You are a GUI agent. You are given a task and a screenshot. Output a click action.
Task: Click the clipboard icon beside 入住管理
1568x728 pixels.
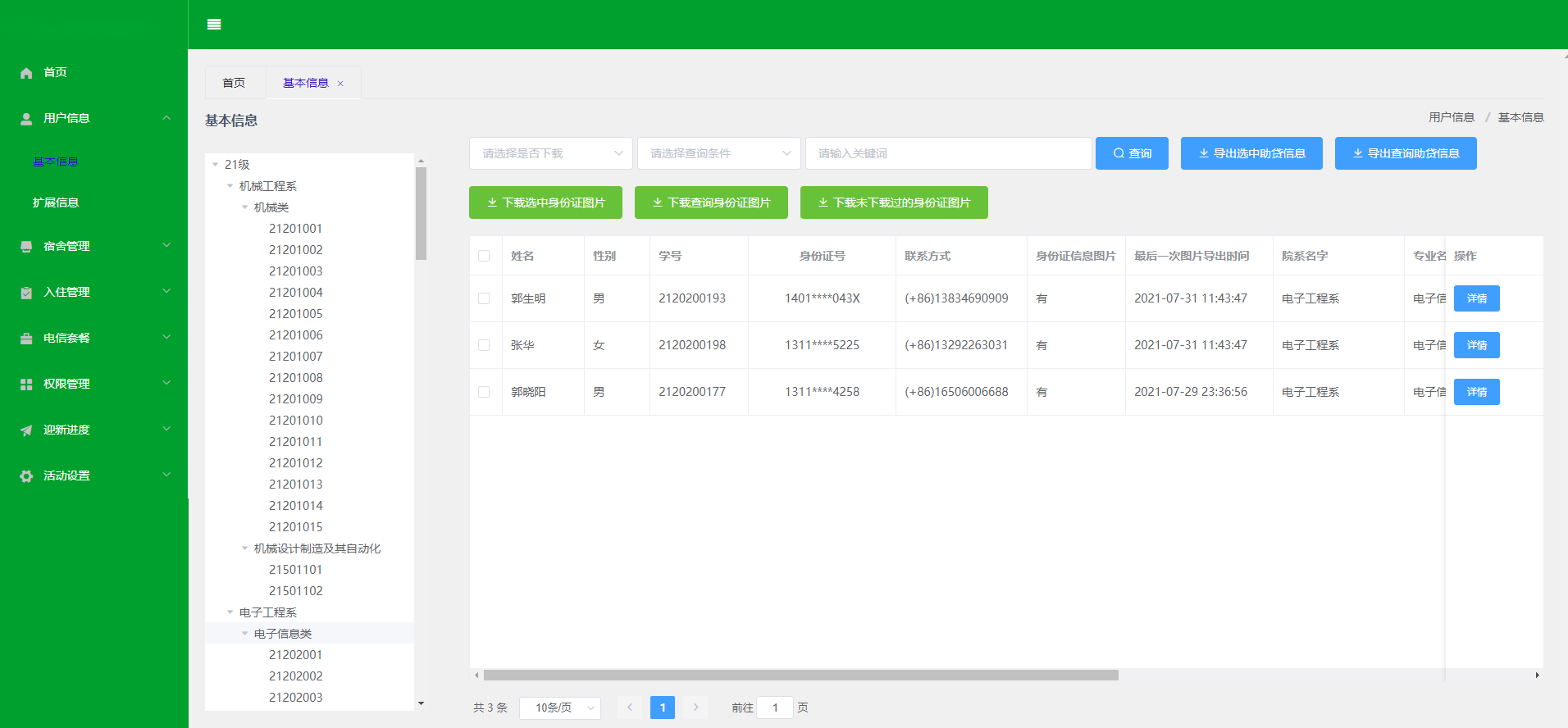pos(26,293)
